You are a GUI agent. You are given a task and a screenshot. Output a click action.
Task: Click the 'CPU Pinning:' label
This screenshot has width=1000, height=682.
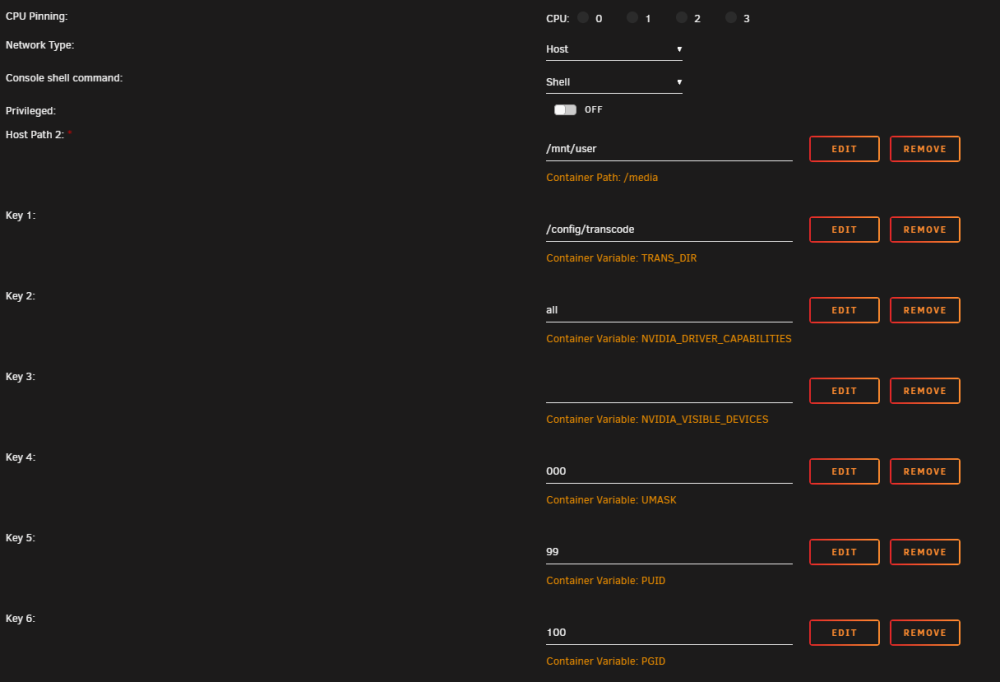click(36, 17)
